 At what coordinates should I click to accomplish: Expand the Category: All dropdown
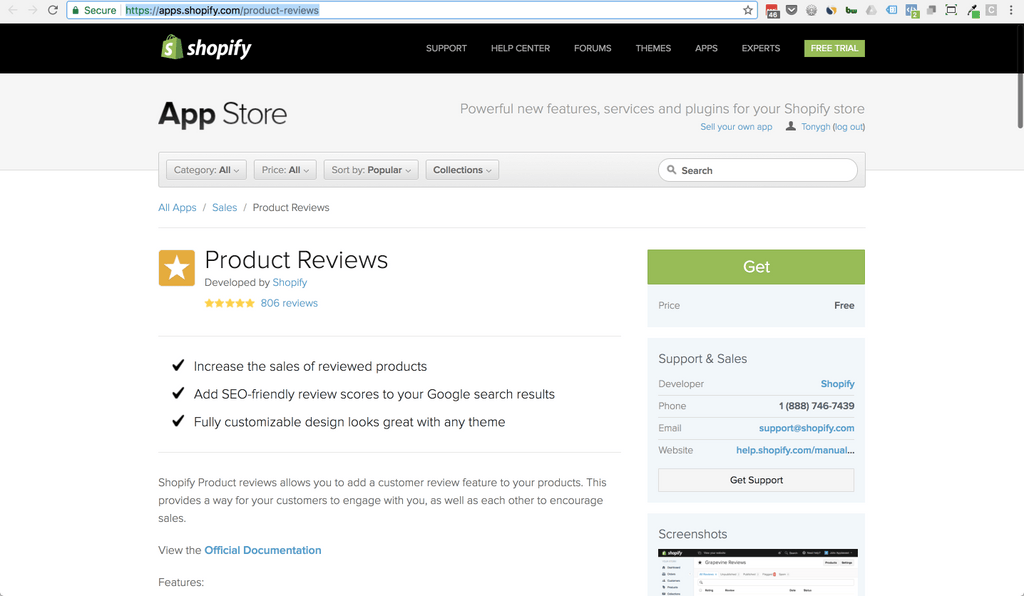coord(206,170)
